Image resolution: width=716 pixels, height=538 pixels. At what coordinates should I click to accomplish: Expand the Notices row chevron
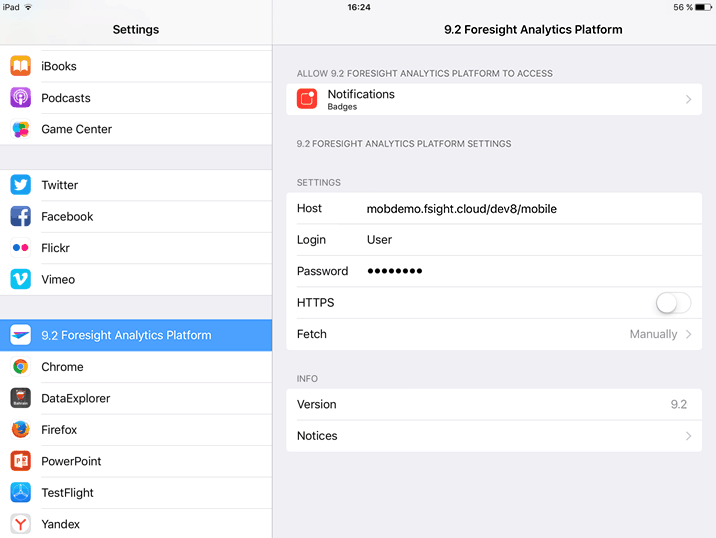[688, 436]
